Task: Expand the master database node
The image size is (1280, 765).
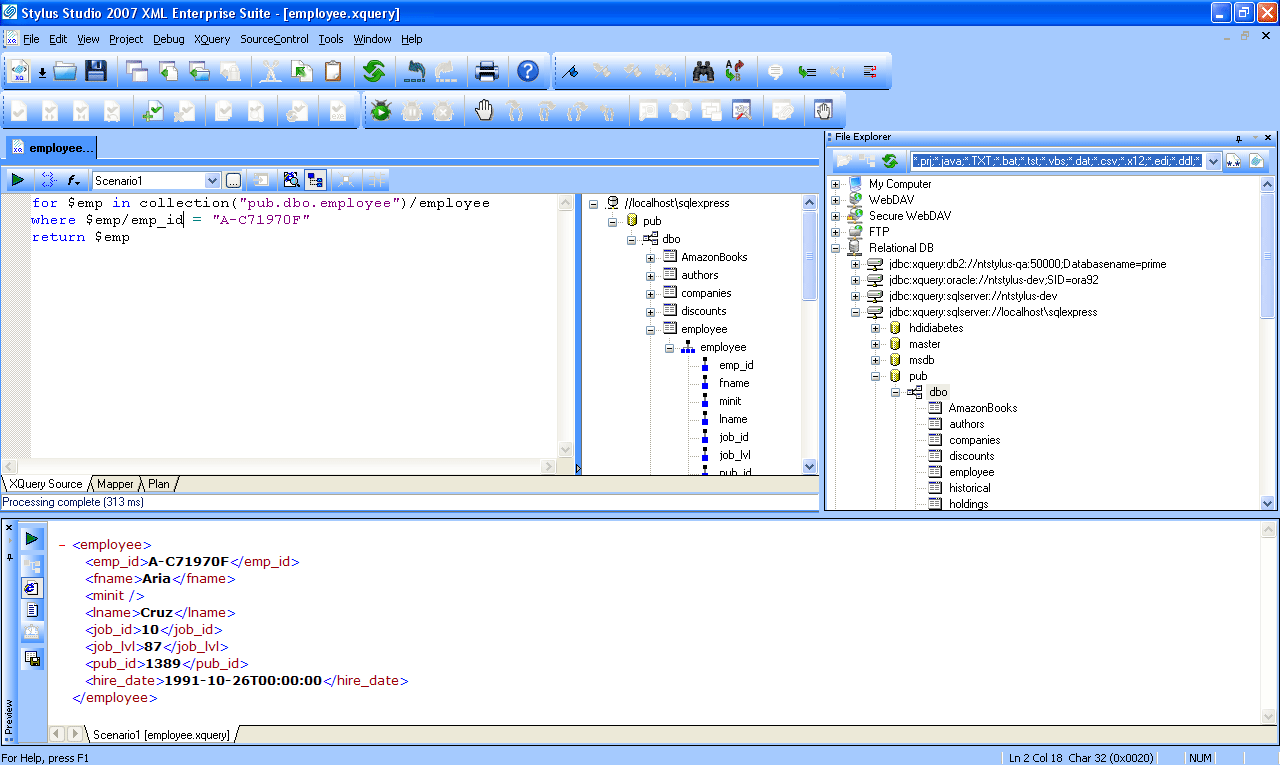Action: point(876,344)
